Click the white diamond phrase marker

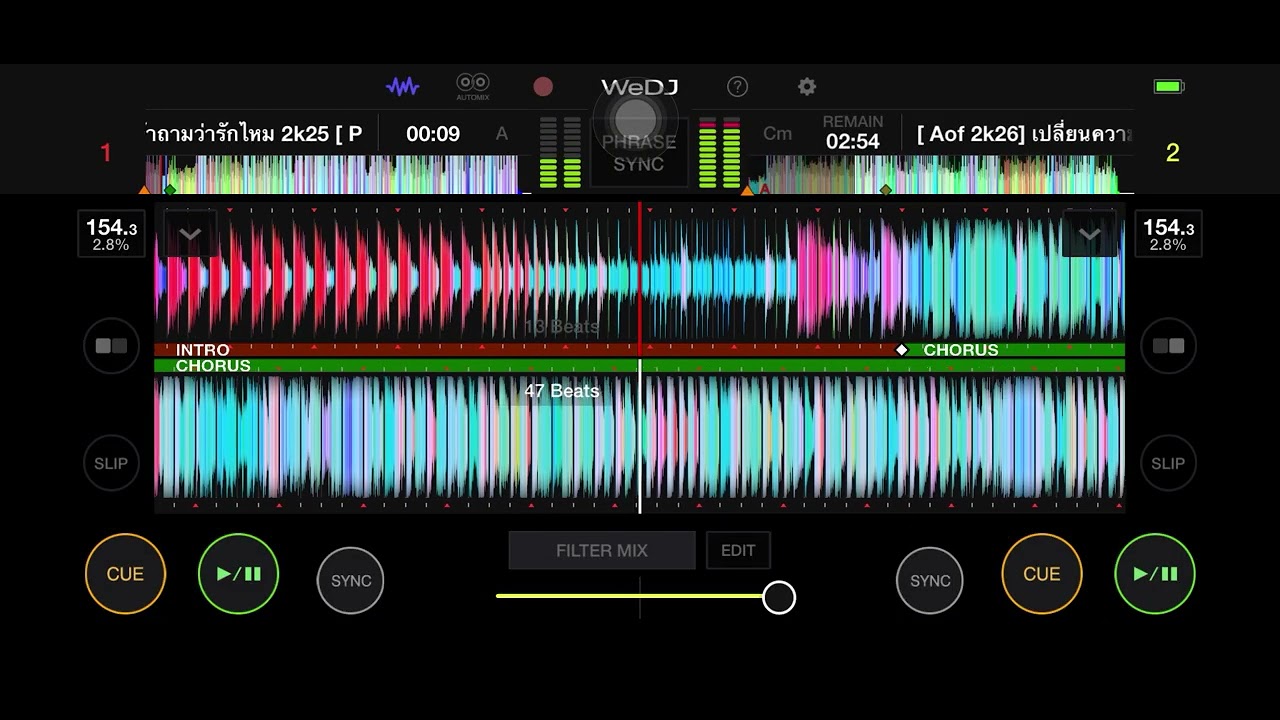[x=902, y=350]
